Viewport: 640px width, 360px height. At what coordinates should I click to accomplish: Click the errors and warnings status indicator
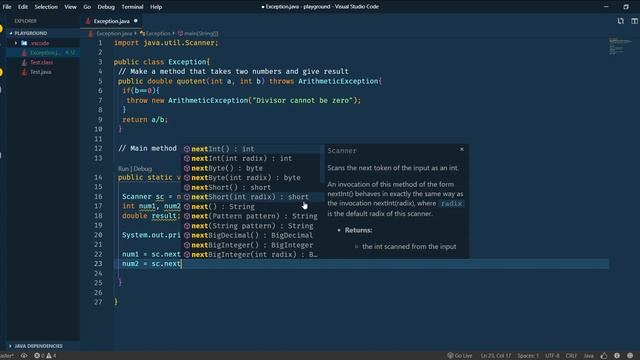[x=45, y=356]
